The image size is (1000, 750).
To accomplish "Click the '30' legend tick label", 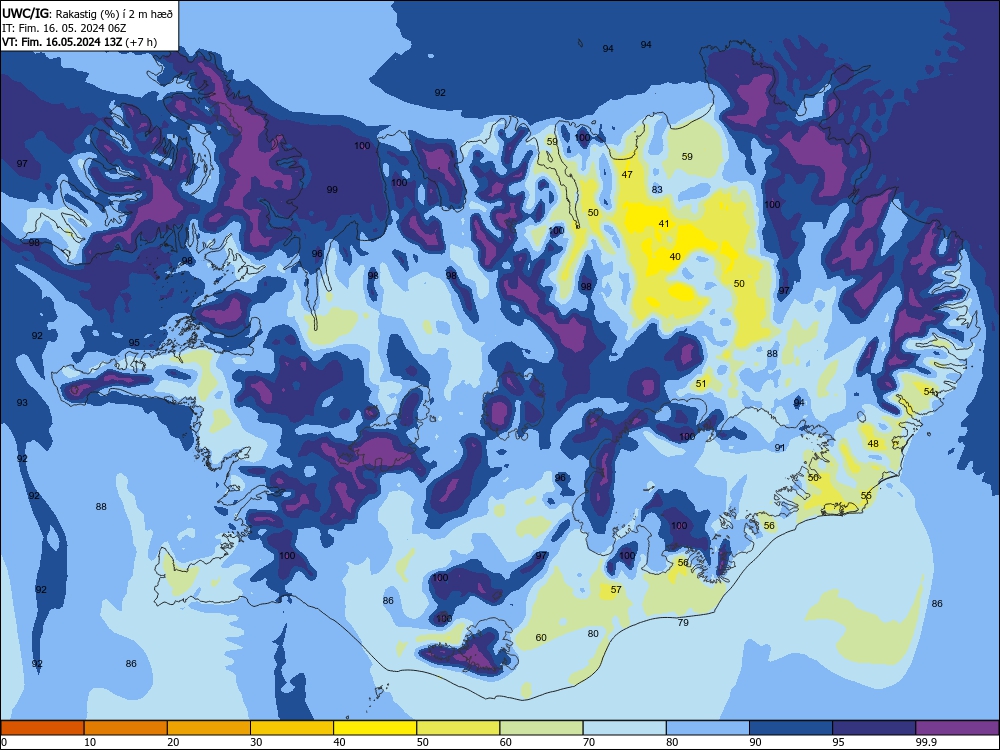I will click(x=256, y=742).
